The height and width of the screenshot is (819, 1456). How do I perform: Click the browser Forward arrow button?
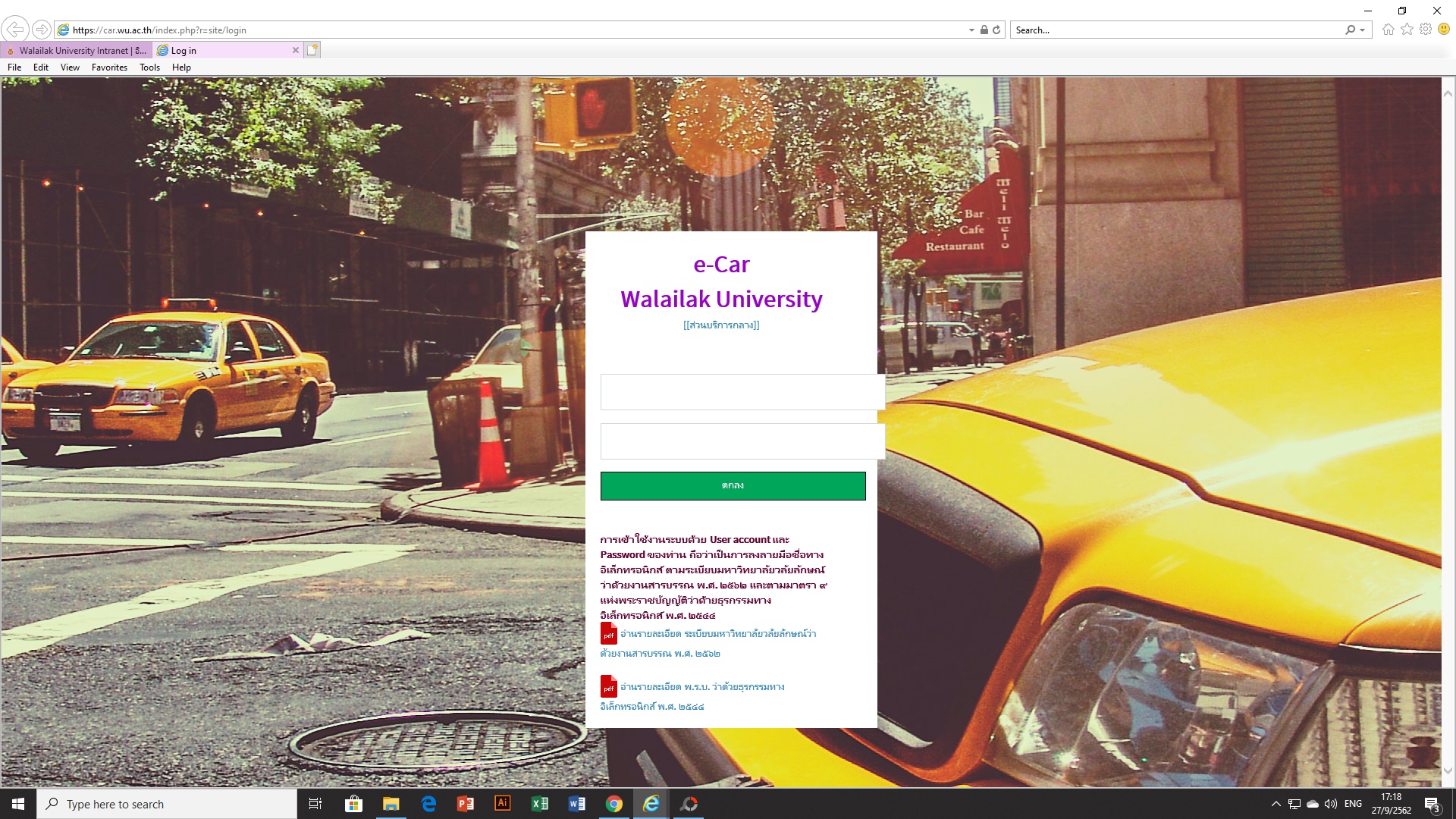(42, 30)
